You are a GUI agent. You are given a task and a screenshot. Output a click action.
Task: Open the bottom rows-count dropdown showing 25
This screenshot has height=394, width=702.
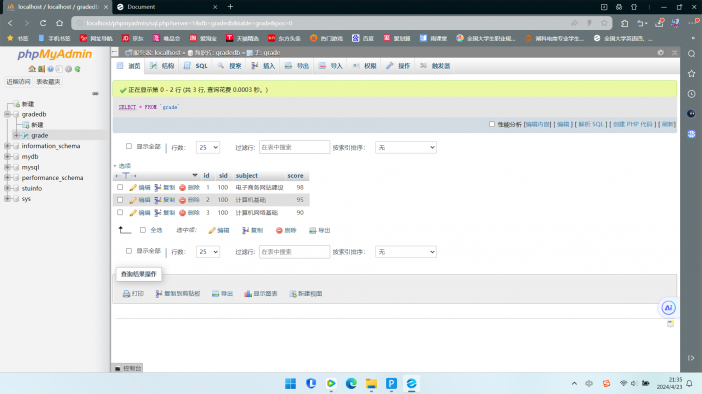pyautogui.click(x=208, y=252)
